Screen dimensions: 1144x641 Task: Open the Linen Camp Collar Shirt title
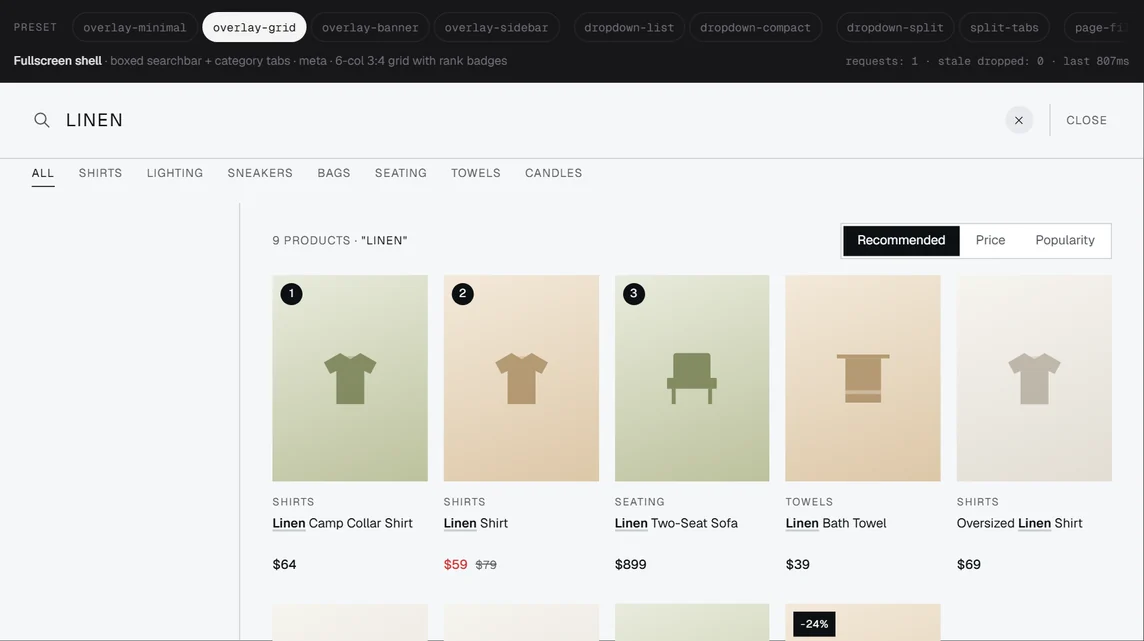coord(342,524)
